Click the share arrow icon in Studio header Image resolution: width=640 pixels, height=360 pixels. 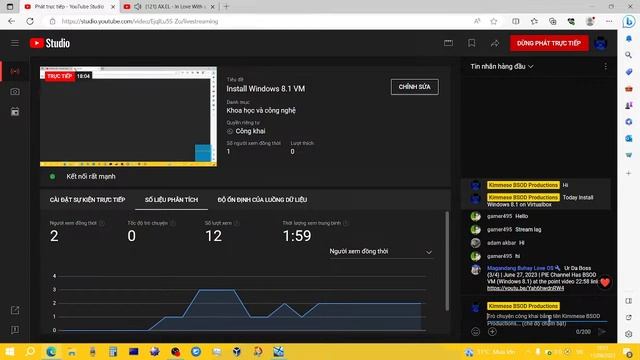495,43
